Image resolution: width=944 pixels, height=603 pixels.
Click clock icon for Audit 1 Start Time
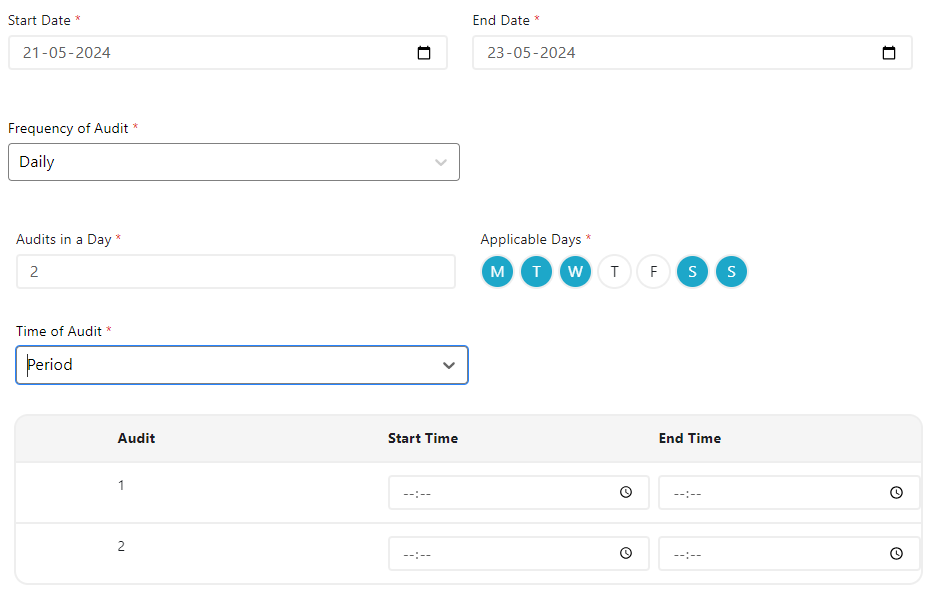tap(626, 493)
